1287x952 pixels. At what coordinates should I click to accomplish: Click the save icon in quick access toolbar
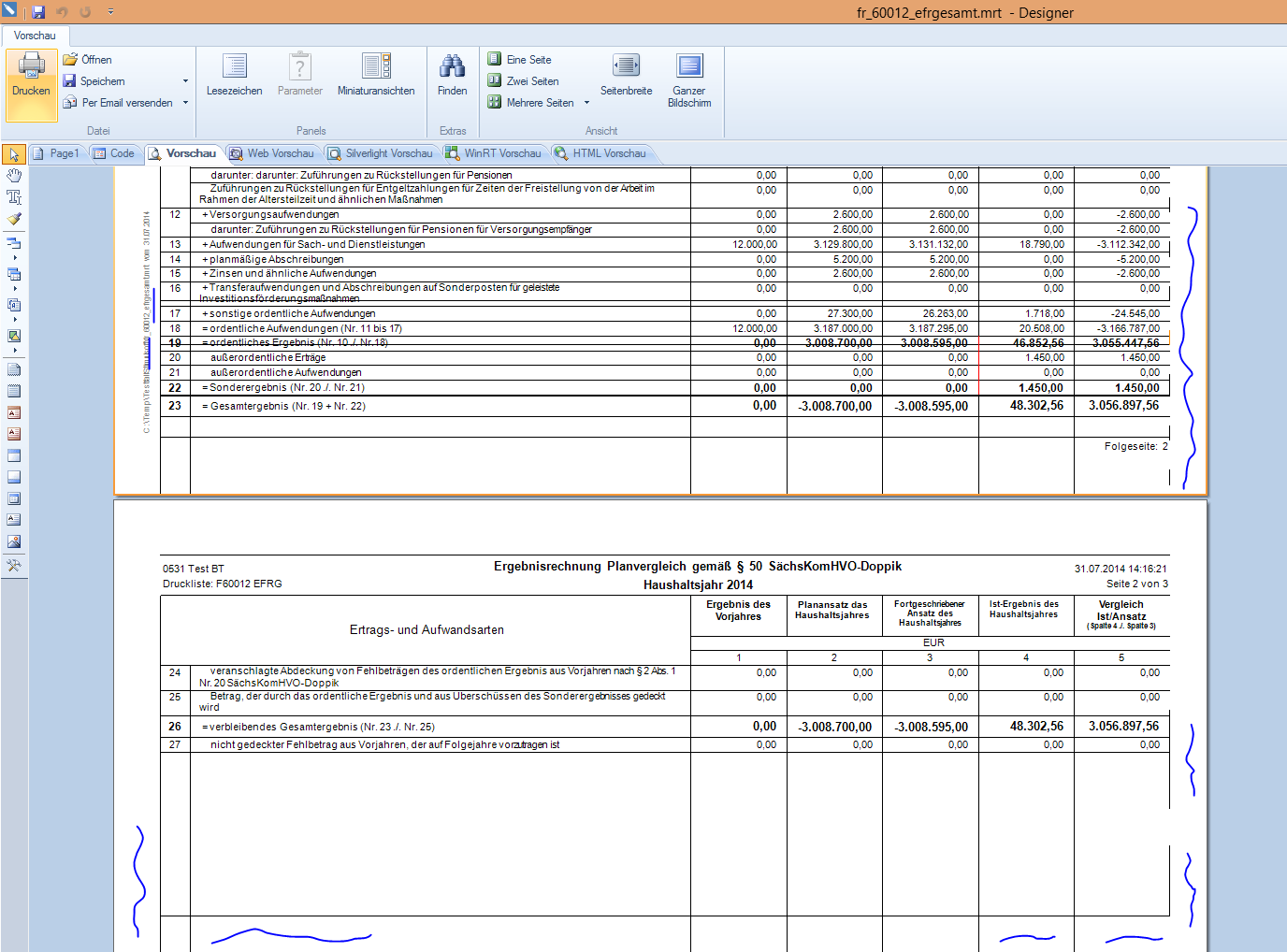coord(38,12)
